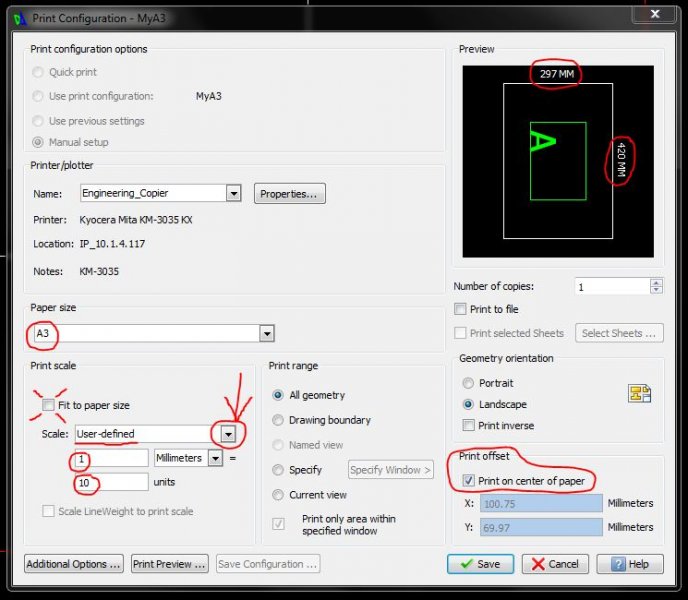
Task: Open the Scale dropdown arrow
Action: (228, 434)
